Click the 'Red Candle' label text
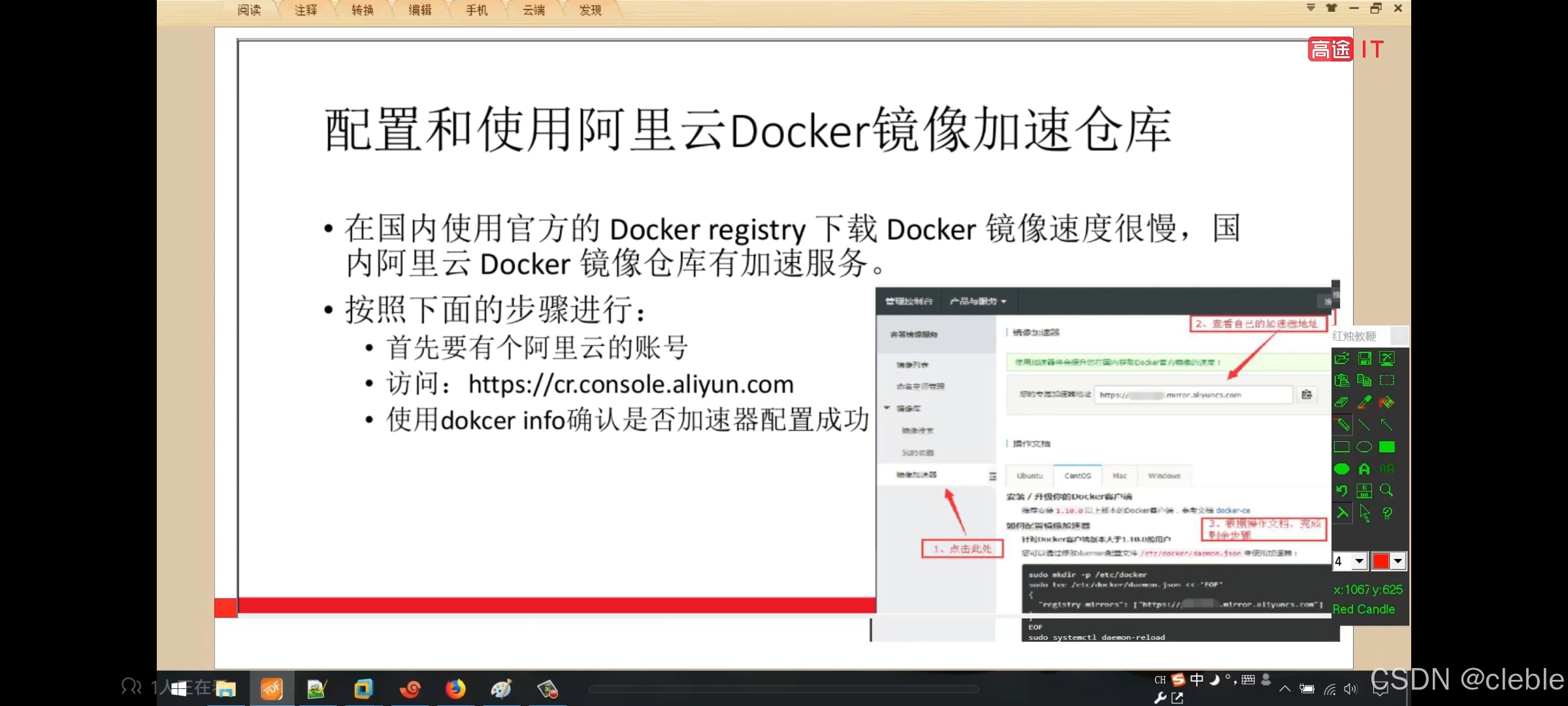This screenshot has width=1568, height=706. [x=1364, y=609]
